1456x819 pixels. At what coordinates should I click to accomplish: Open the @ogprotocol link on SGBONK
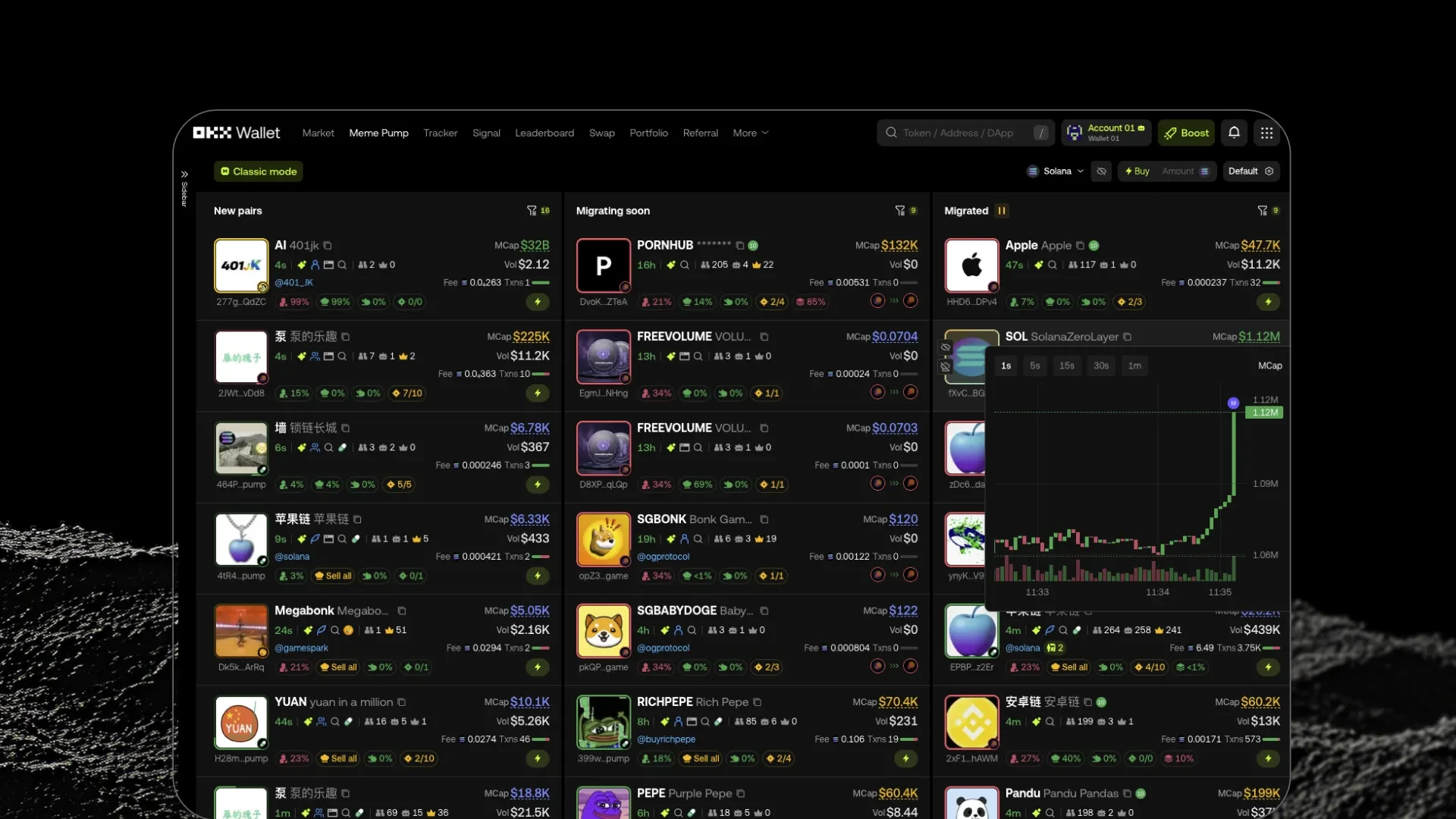coord(663,557)
